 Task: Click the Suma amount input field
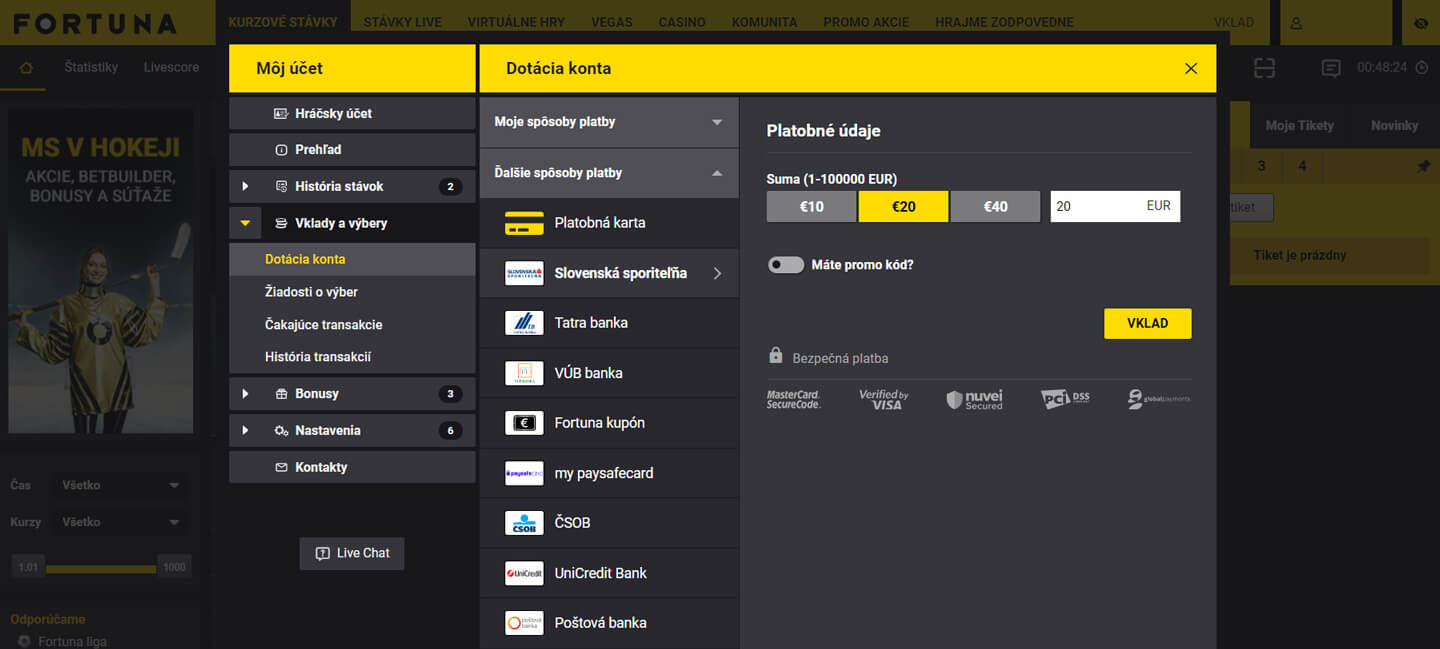click(x=1115, y=206)
